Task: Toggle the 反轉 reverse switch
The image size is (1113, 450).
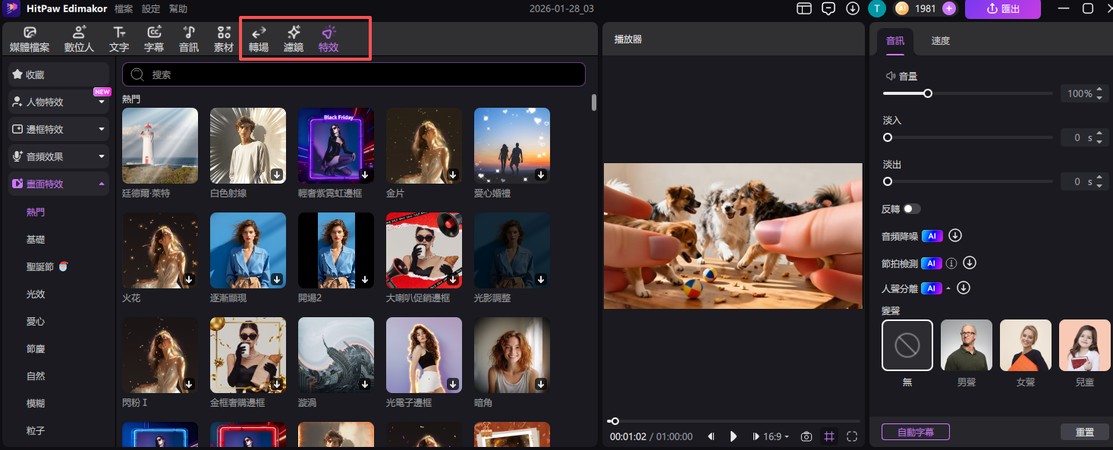Action: 911,209
